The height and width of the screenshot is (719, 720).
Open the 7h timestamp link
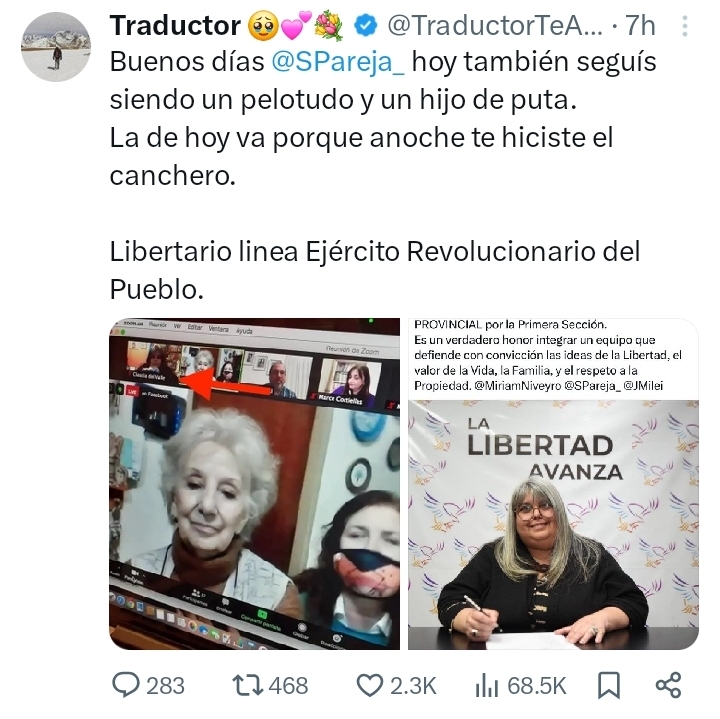coord(640,25)
